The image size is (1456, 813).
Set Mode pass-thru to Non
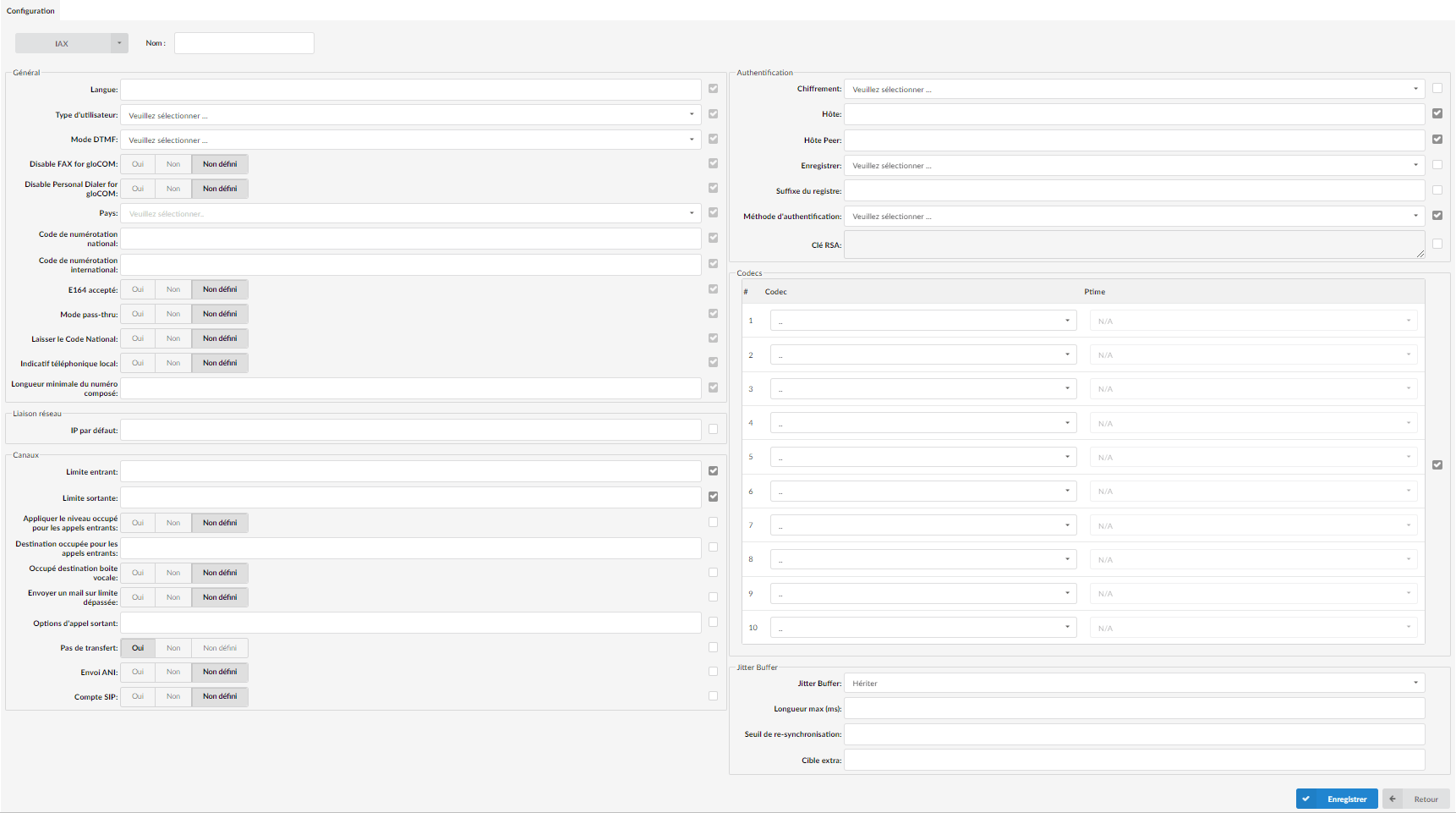coord(173,314)
